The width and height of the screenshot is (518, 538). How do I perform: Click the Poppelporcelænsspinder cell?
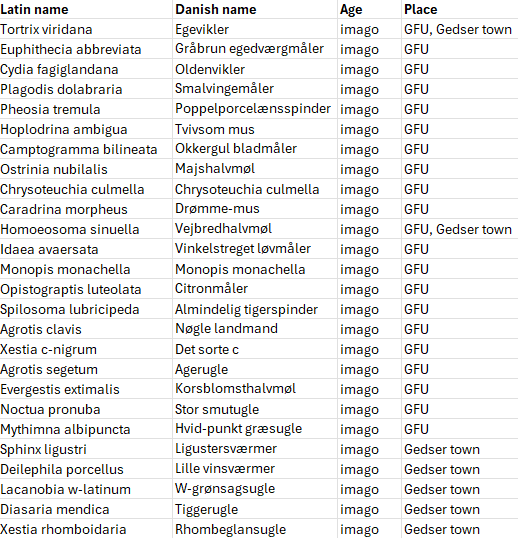[255, 109]
